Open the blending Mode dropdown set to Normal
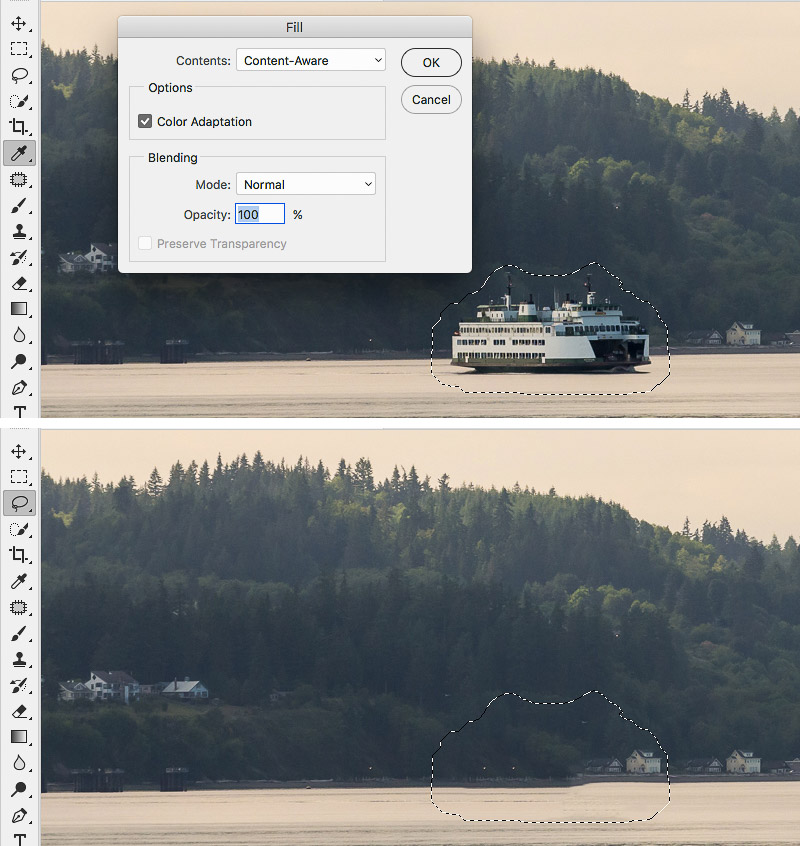 306,184
